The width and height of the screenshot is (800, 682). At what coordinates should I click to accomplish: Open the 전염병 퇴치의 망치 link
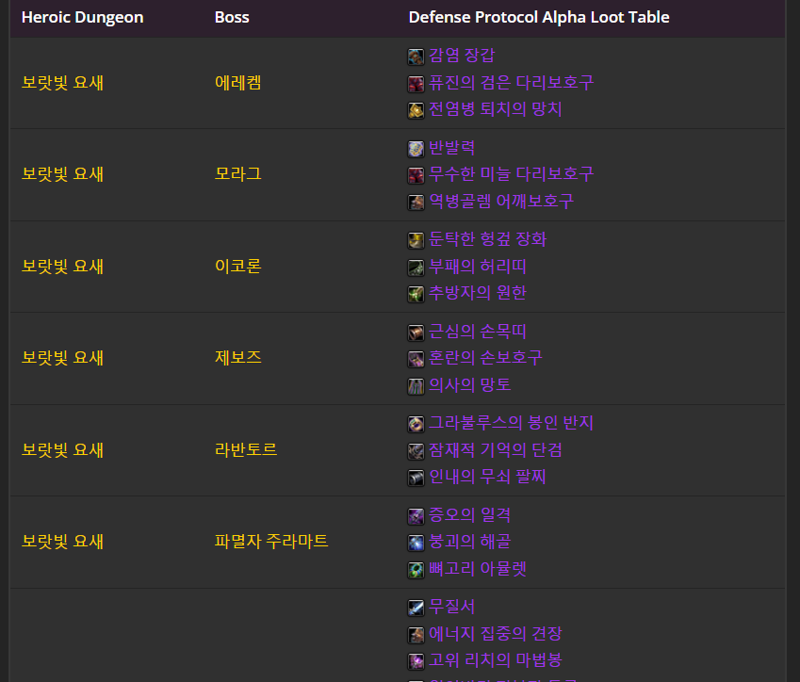[x=490, y=110]
